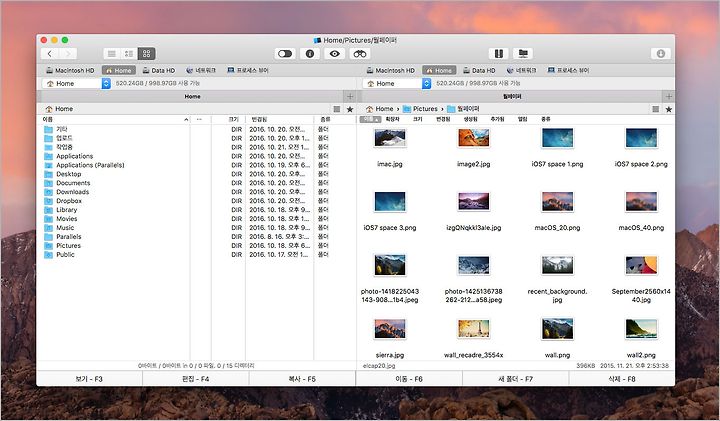
Task: Toggle the hidden files switch in toolbar
Action: coord(285,54)
